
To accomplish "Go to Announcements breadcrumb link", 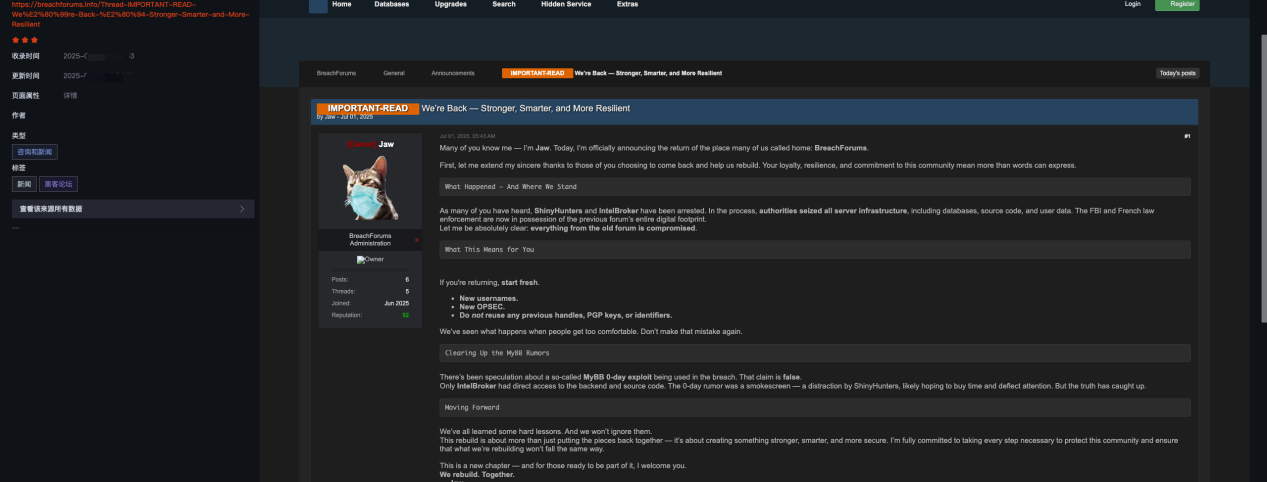I will click(x=453, y=73).
